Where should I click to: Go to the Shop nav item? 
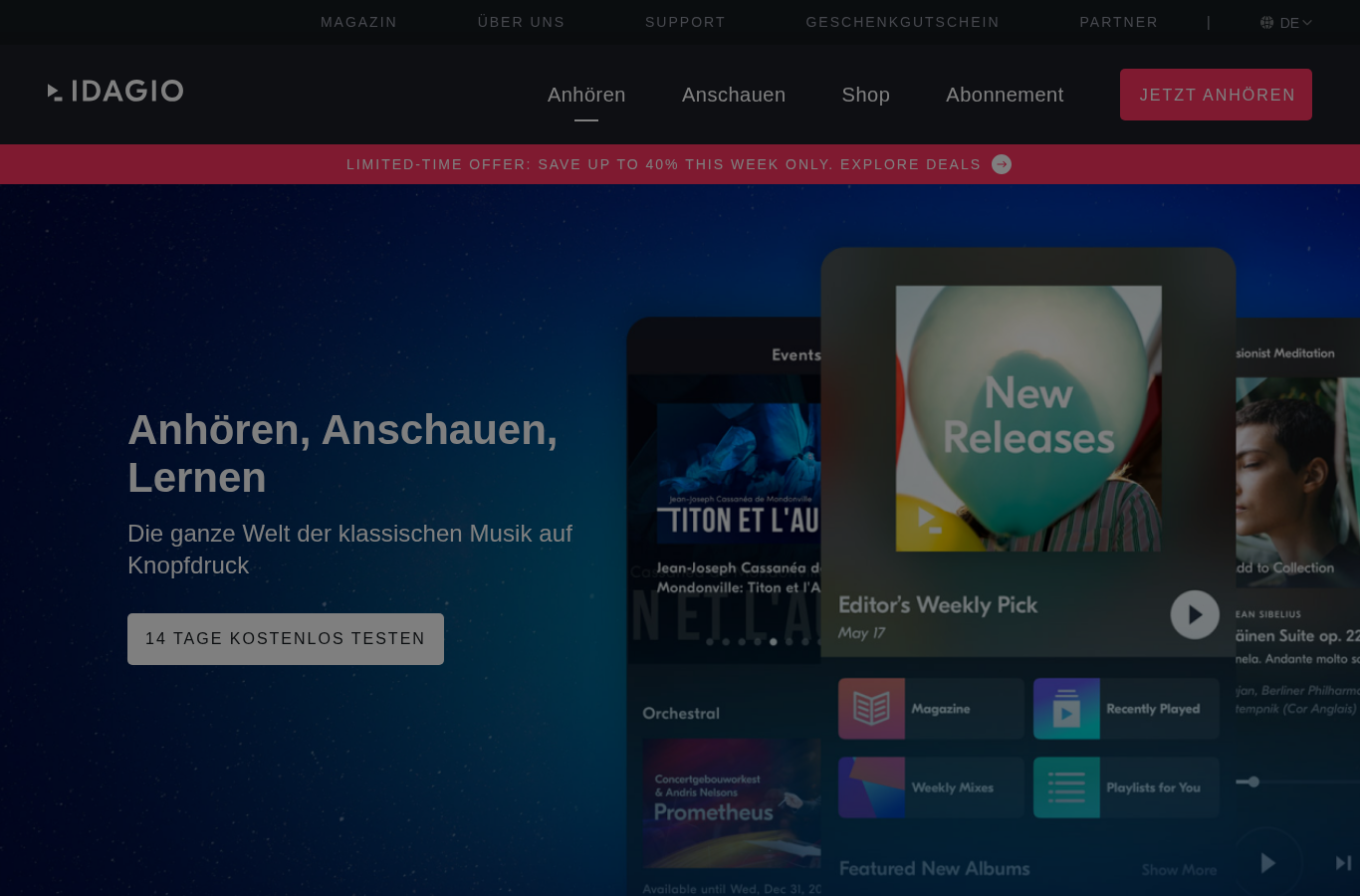[866, 95]
